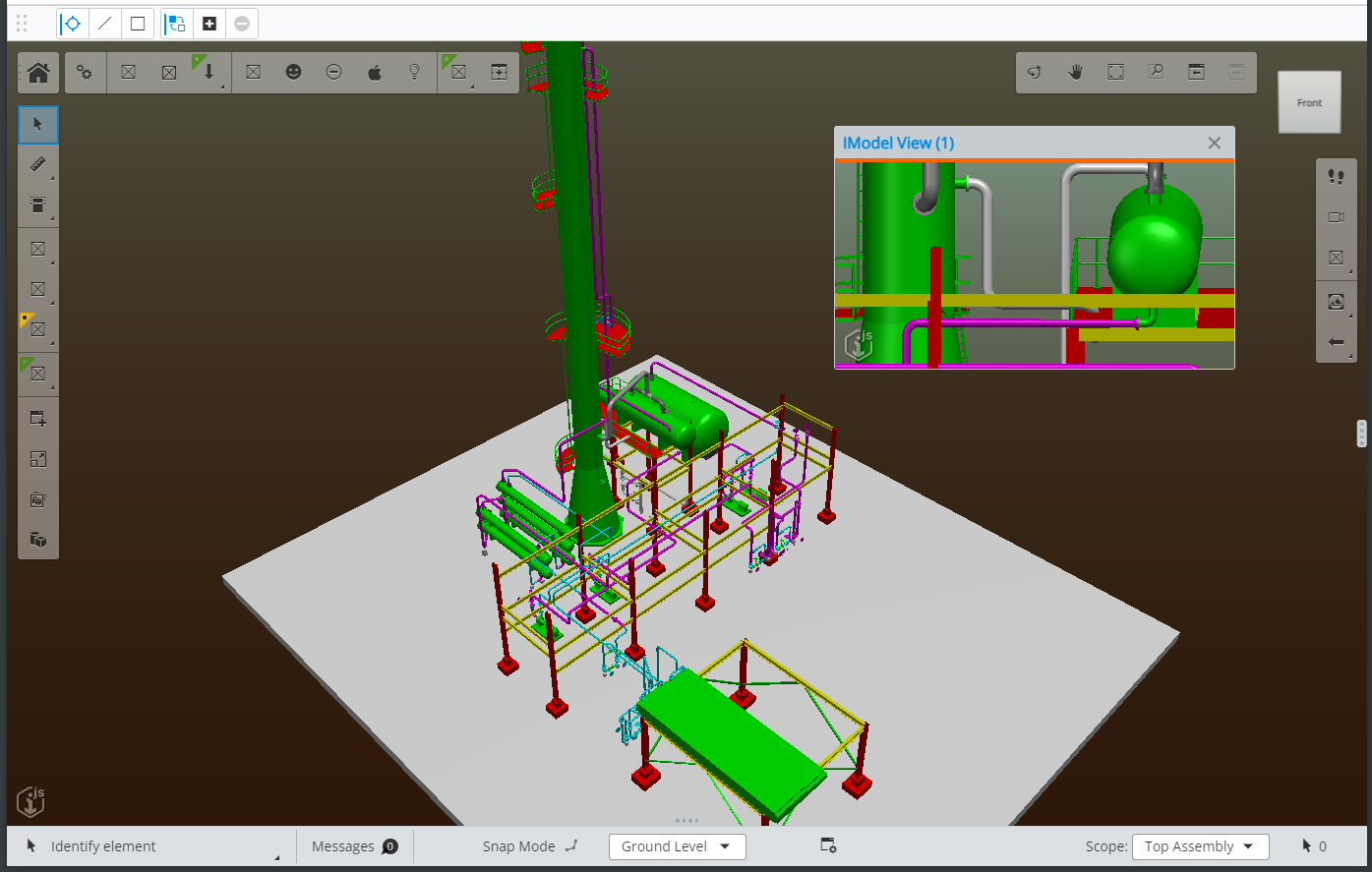This screenshot has width=1372, height=872.
Task: Click the landscape image icon in right toolbar
Action: [1336, 302]
